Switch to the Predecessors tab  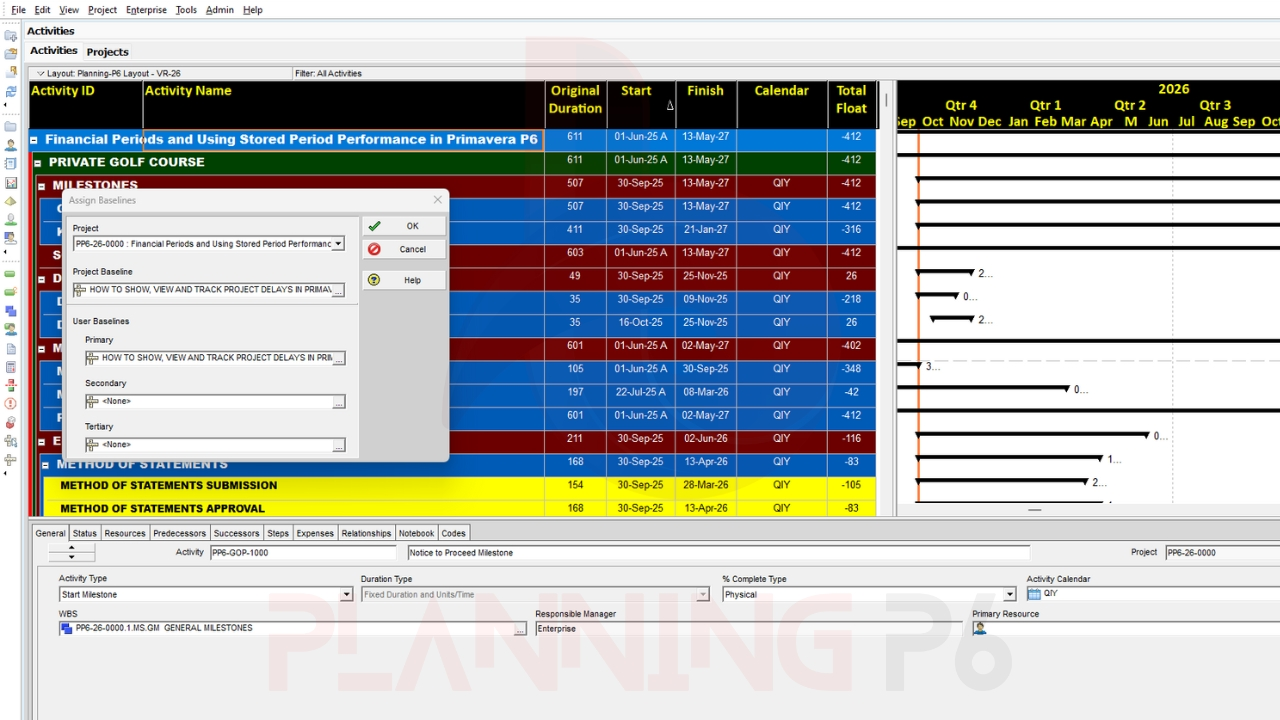(179, 533)
